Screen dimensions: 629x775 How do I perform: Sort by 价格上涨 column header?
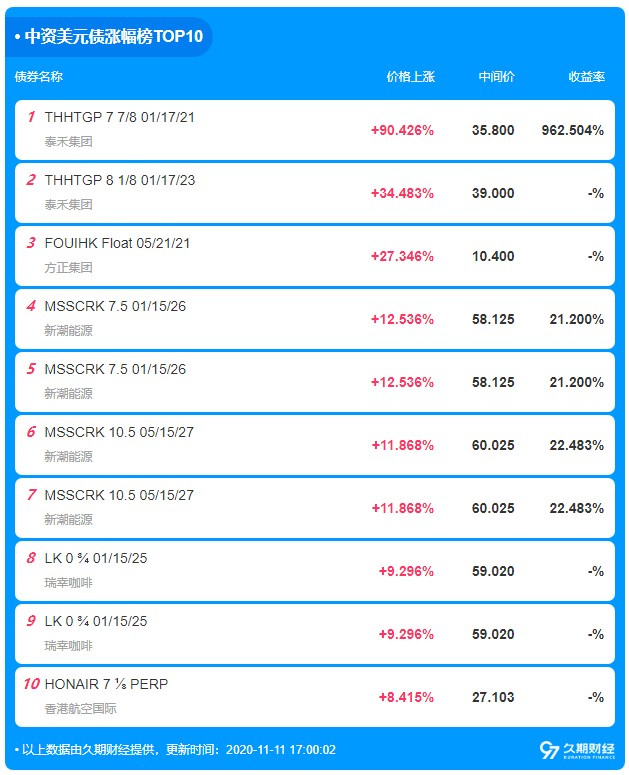pos(411,77)
